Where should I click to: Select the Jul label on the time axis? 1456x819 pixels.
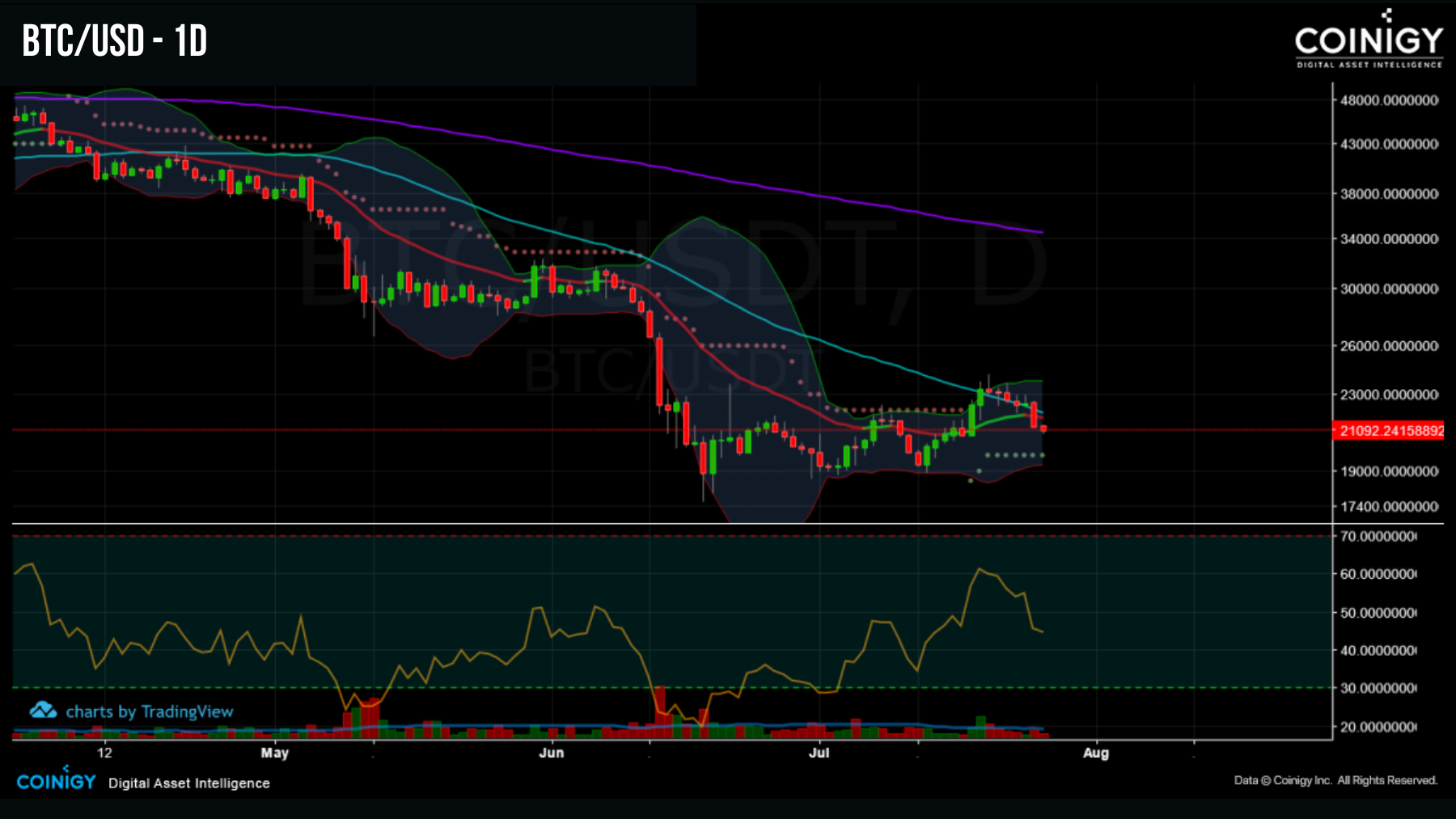(819, 753)
